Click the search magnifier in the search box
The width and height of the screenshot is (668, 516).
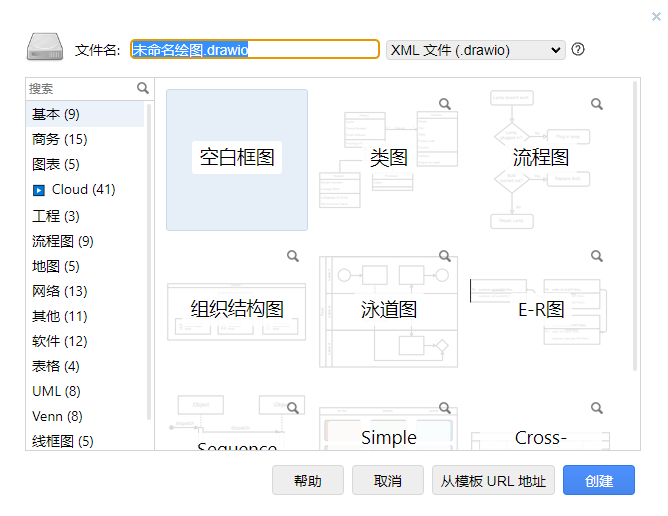tap(143, 88)
